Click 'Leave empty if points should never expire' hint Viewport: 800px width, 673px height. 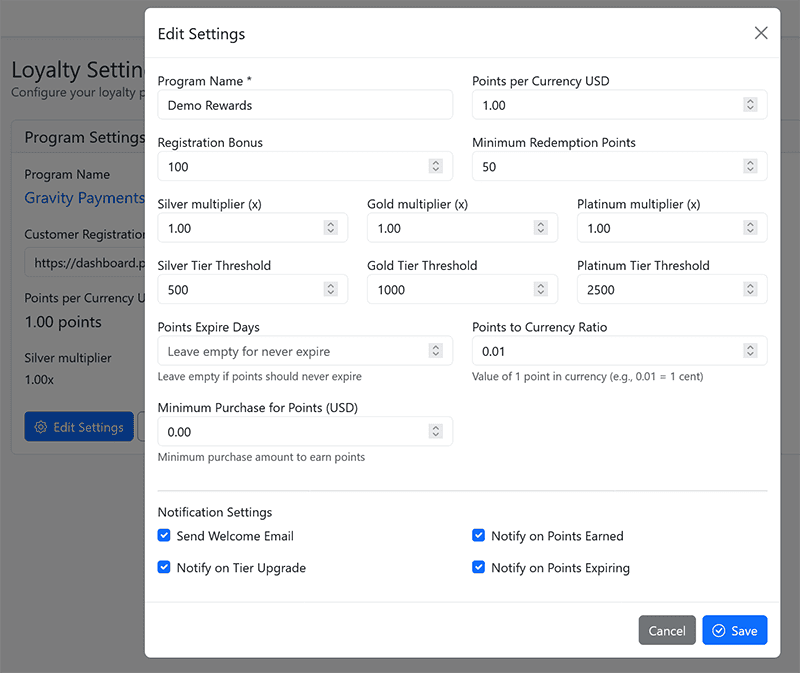260,377
